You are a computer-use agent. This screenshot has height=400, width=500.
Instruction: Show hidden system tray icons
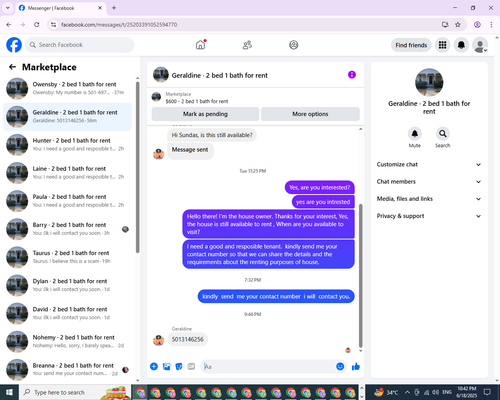coord(407,392)
